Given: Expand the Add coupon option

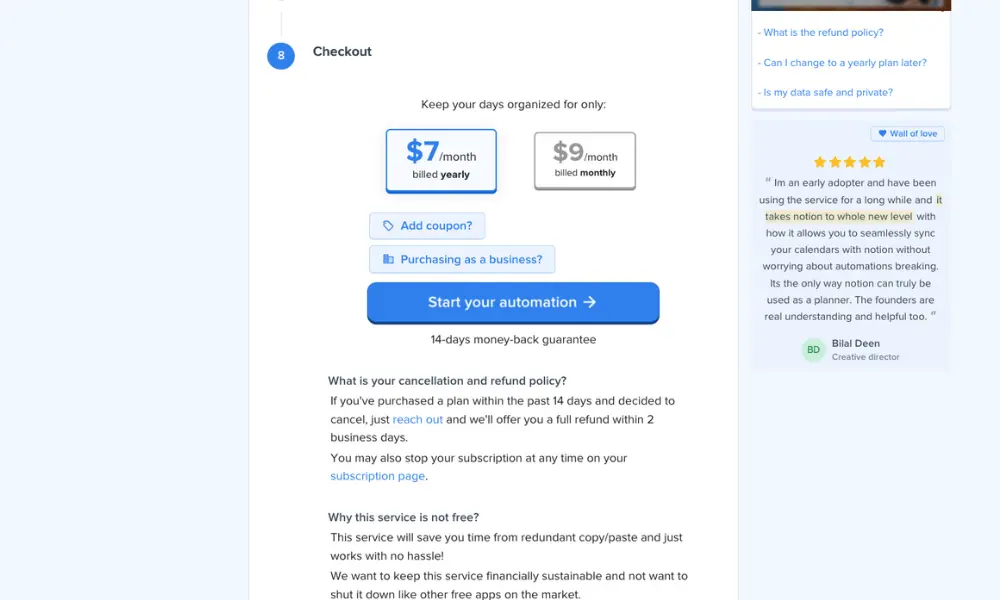Looking at the screenshot, I should point(427,226).
